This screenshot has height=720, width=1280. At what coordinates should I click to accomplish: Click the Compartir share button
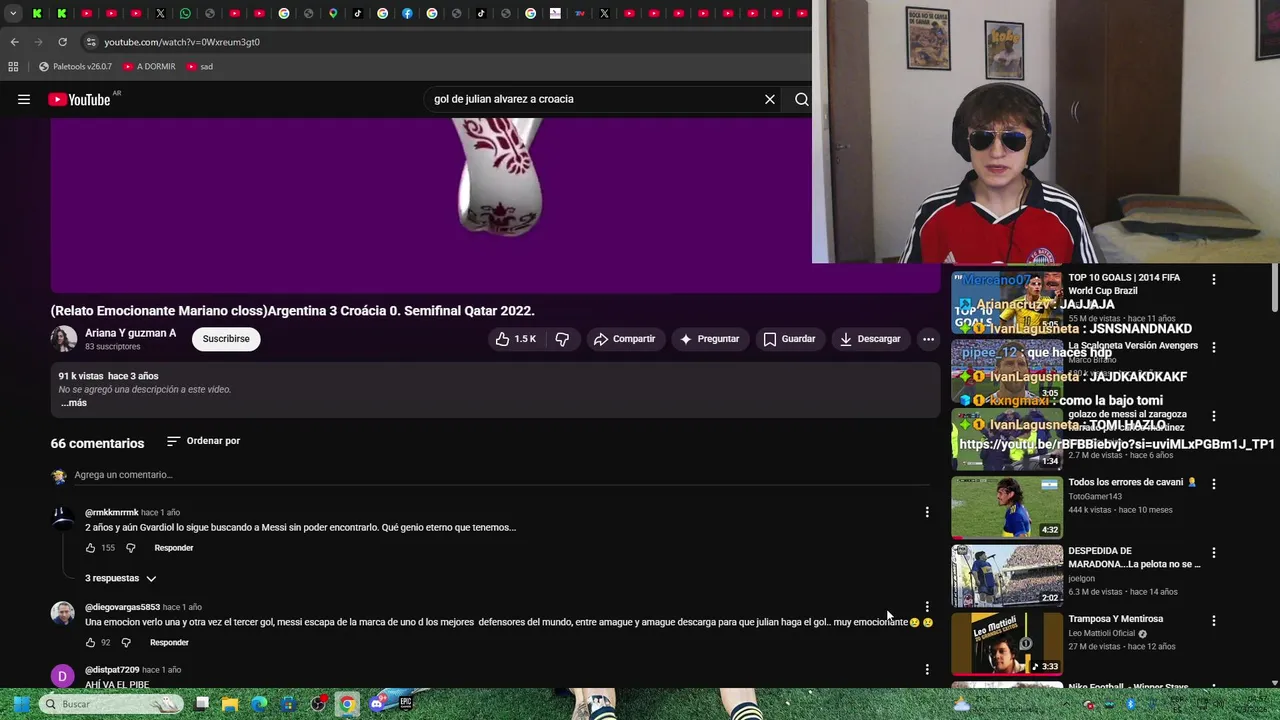[x=624, y=339]
